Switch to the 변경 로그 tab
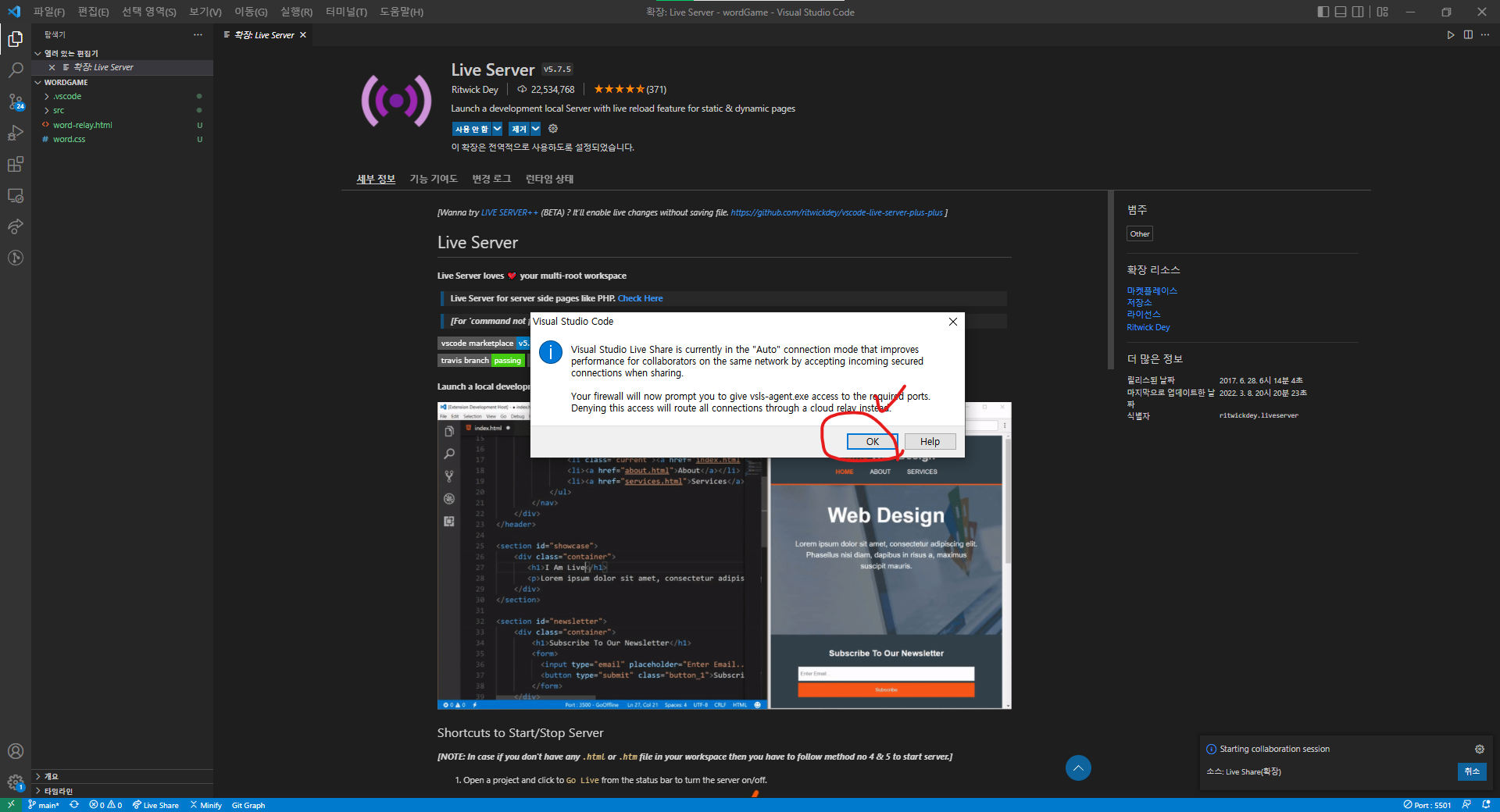 click(491, 179)
